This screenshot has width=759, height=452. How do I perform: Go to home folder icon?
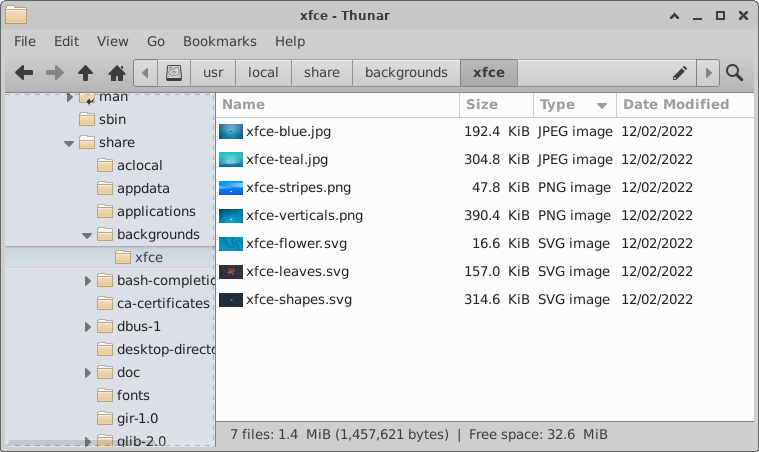117,73
